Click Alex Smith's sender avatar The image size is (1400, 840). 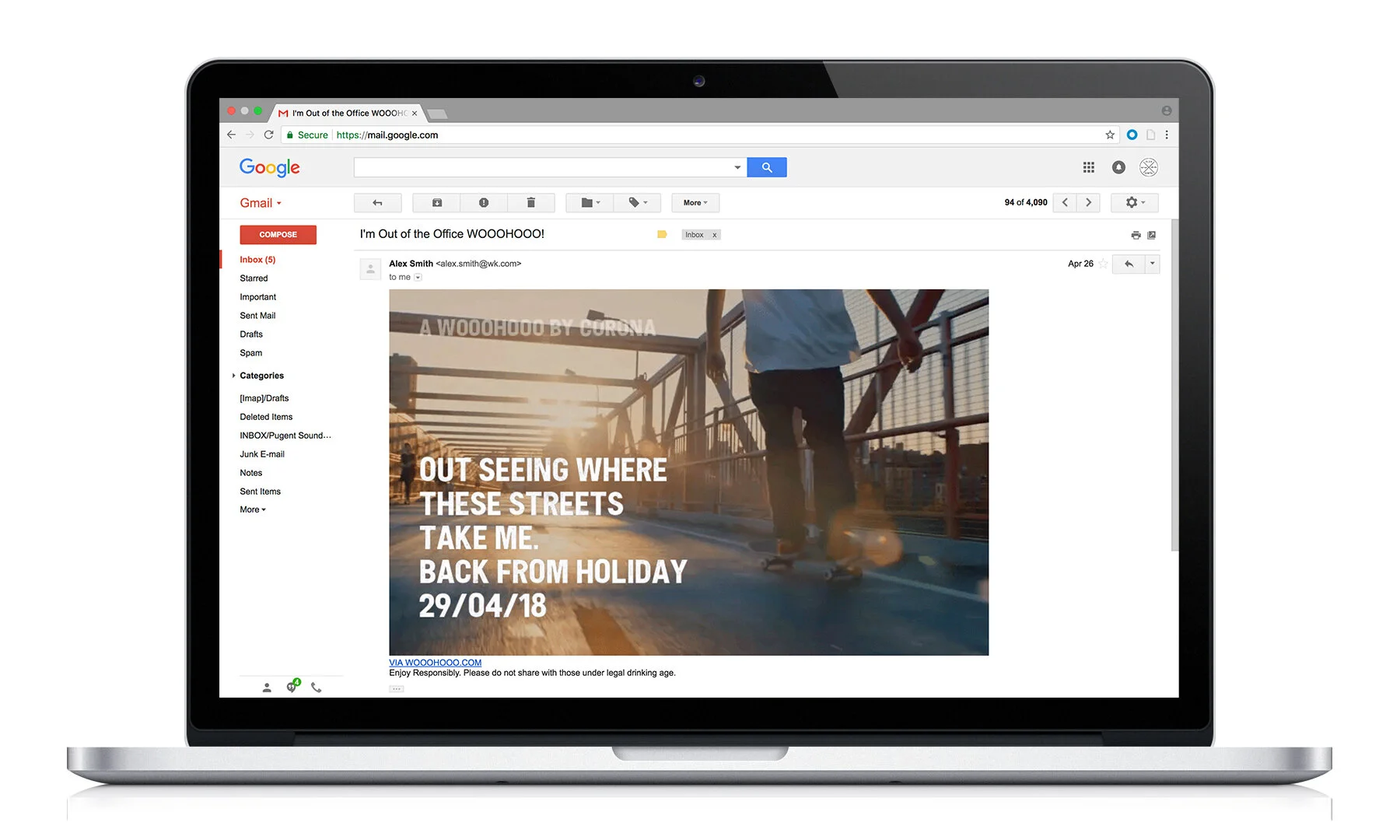370,269
